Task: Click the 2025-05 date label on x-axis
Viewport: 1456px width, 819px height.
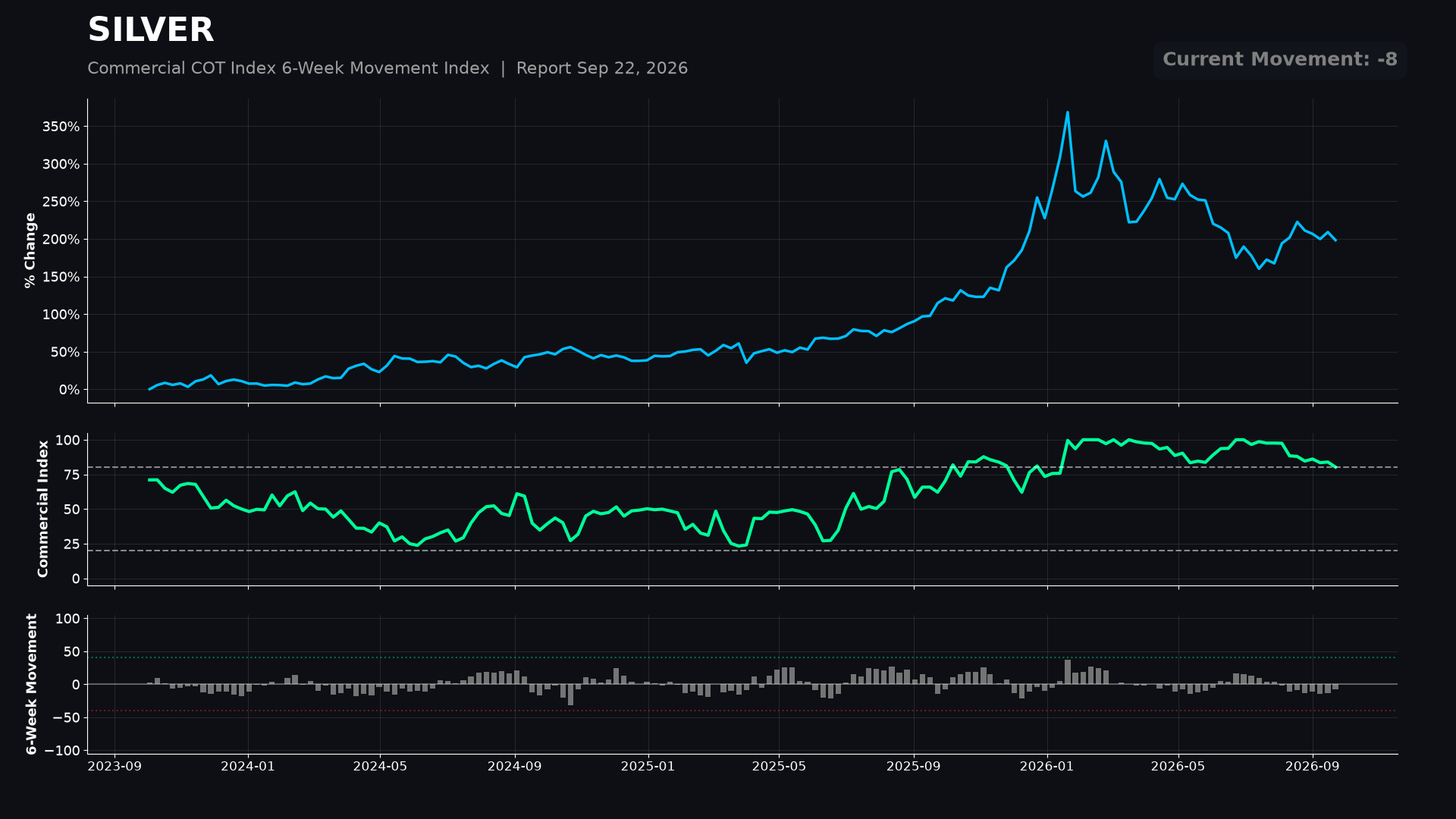Action: tap(779, 767)
